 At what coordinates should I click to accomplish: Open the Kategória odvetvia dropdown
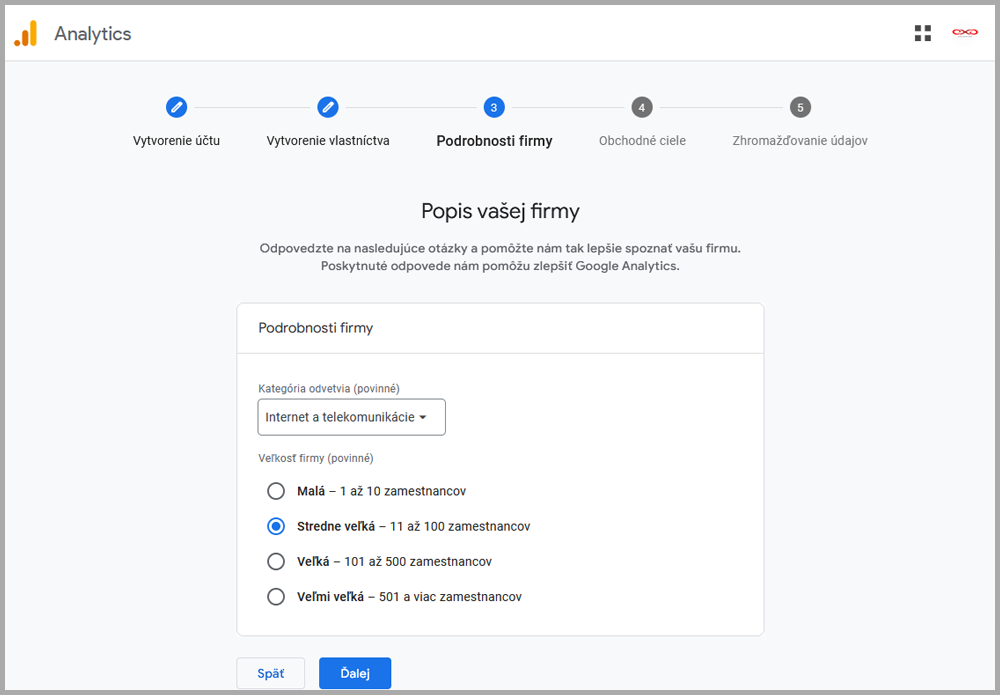pos(351,417)
